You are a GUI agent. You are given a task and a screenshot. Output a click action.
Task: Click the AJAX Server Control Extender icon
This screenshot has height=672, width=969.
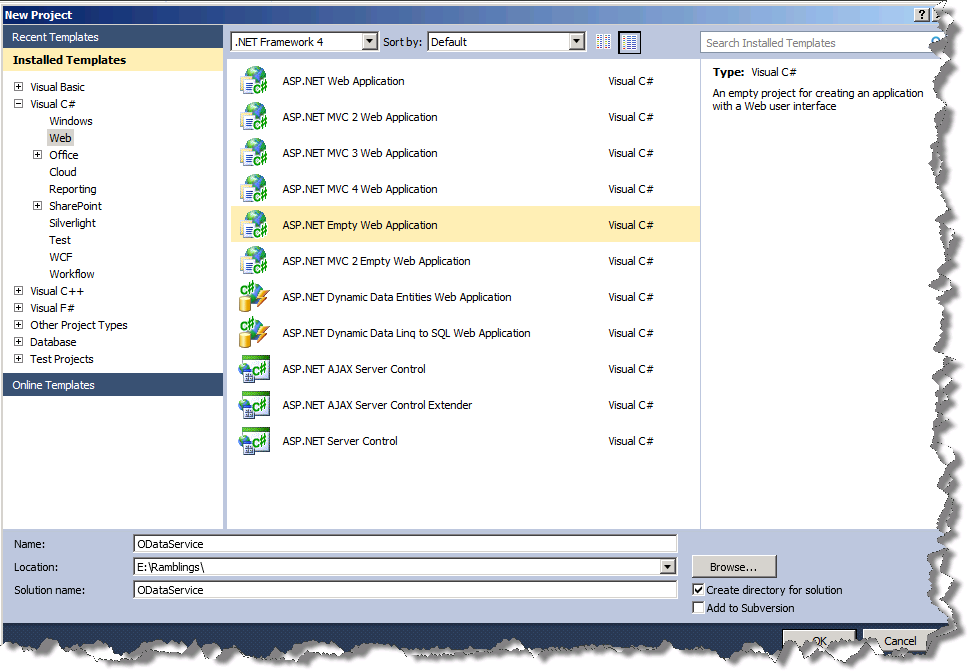(254, 405)
